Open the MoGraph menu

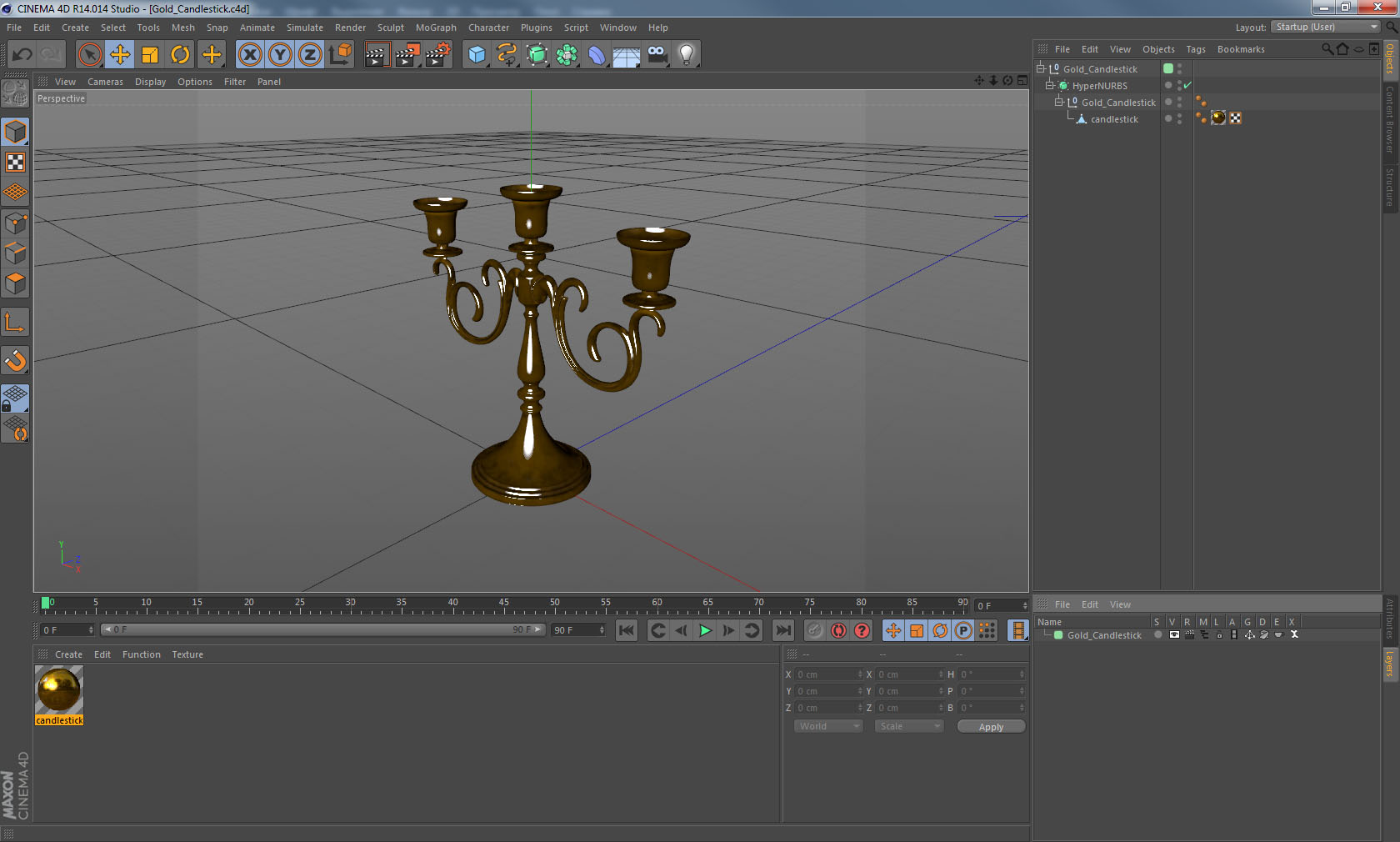pos(436,28)
